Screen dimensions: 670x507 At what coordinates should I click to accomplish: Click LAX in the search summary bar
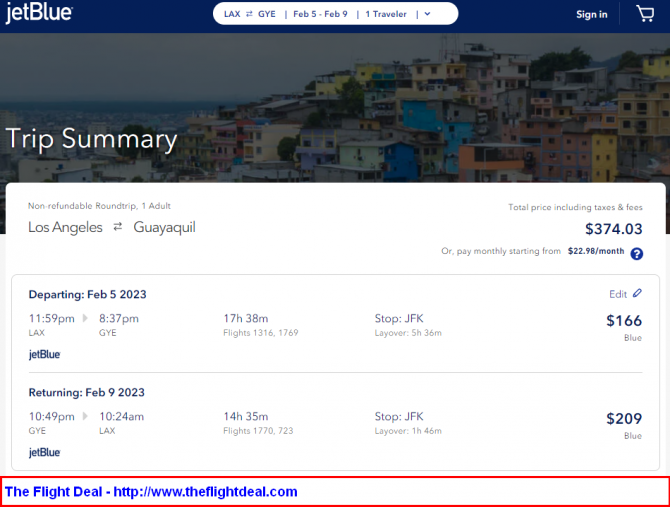point(232,14)
